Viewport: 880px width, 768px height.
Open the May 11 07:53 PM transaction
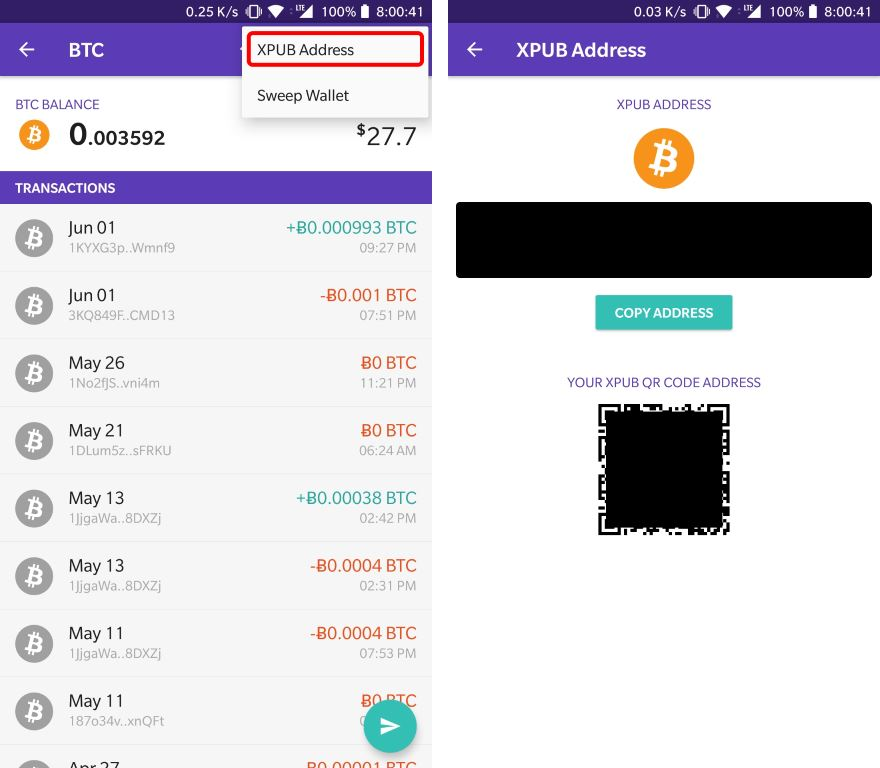pos(216,643)
